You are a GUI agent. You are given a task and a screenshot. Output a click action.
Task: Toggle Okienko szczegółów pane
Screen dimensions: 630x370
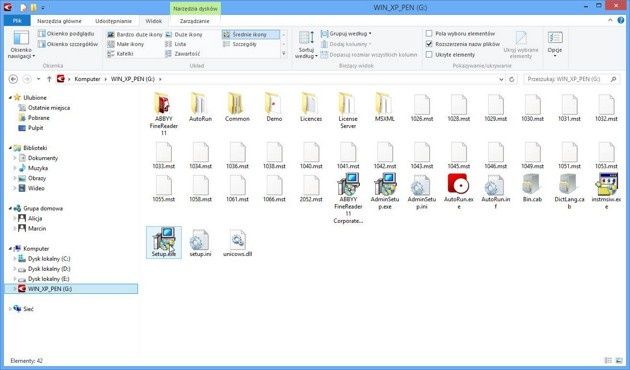pyautogui.click(x=68, y=44)
